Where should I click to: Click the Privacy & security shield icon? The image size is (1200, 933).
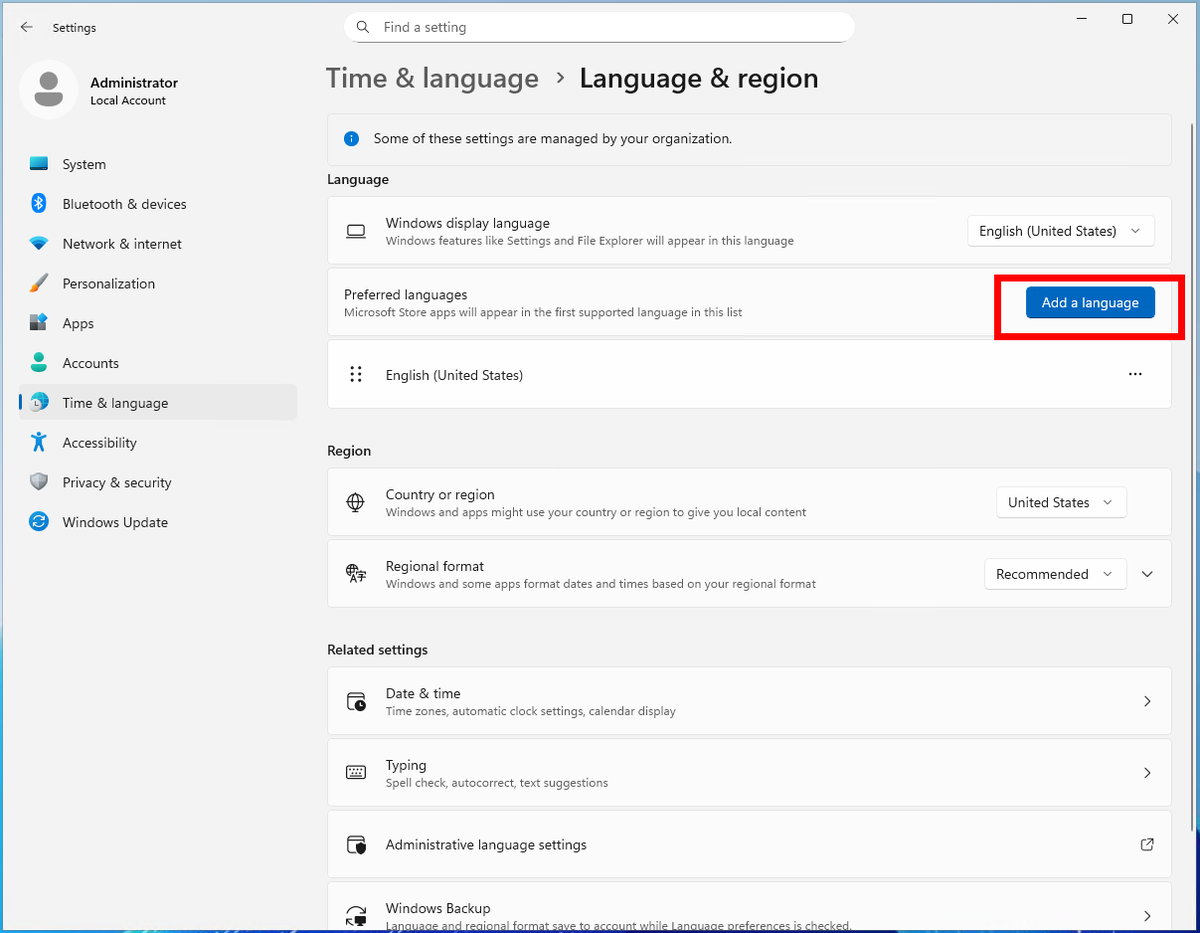pyautogui.click(x=39, y=482)
